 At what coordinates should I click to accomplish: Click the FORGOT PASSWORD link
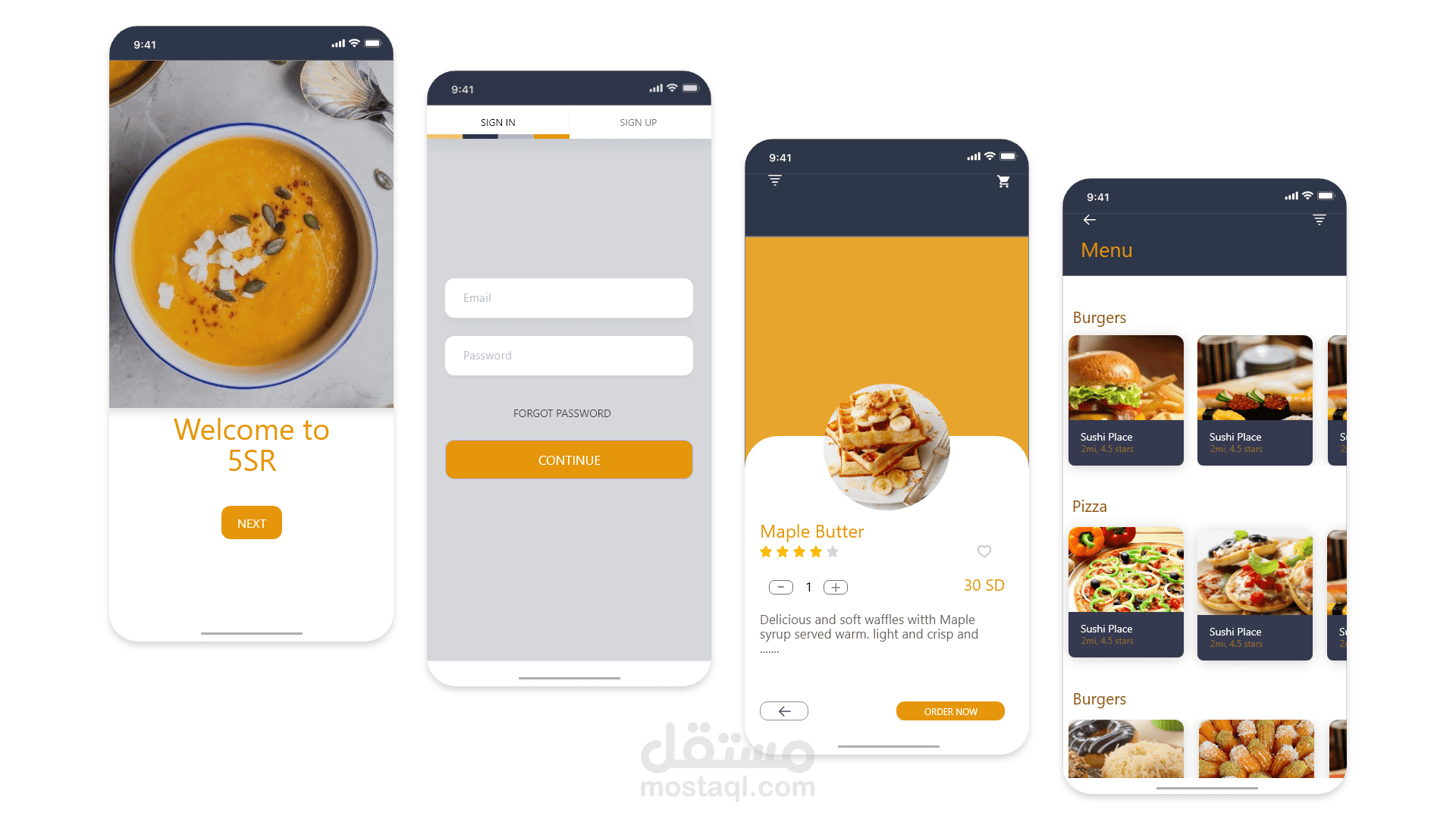[567, 413]
